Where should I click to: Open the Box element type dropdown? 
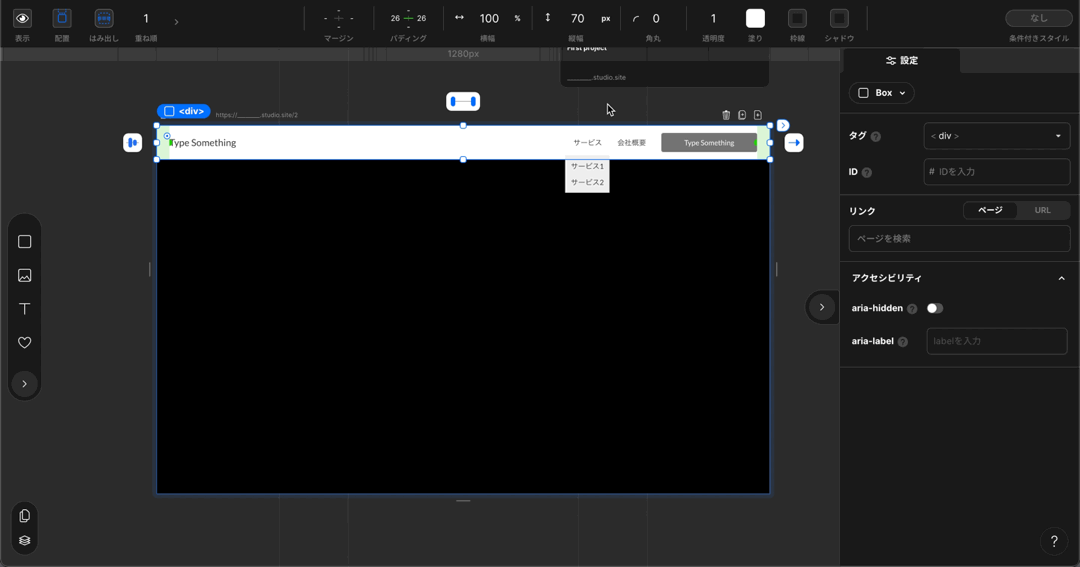pos(882,93)
